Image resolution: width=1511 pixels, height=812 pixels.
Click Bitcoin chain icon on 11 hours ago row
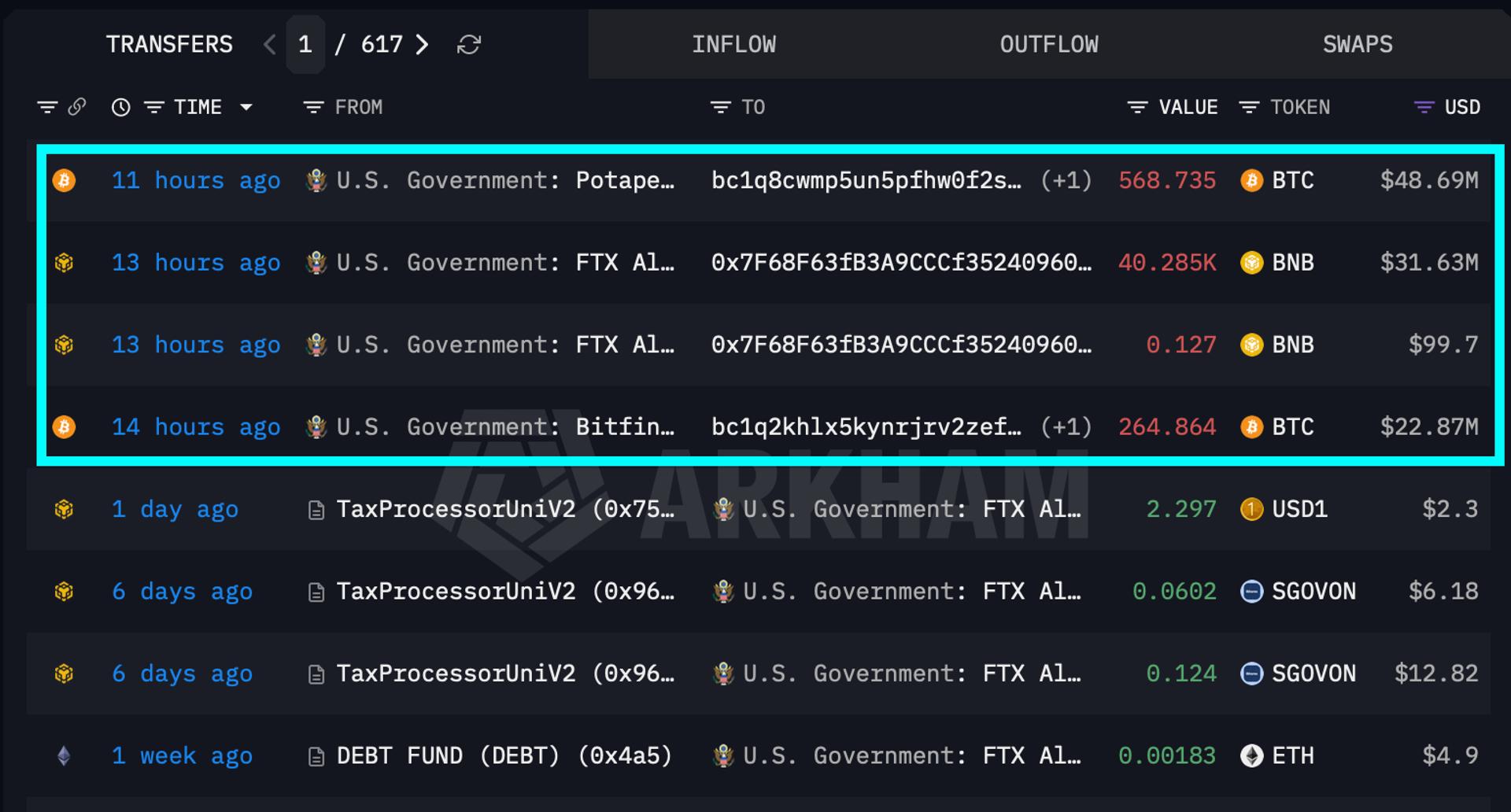65,181
